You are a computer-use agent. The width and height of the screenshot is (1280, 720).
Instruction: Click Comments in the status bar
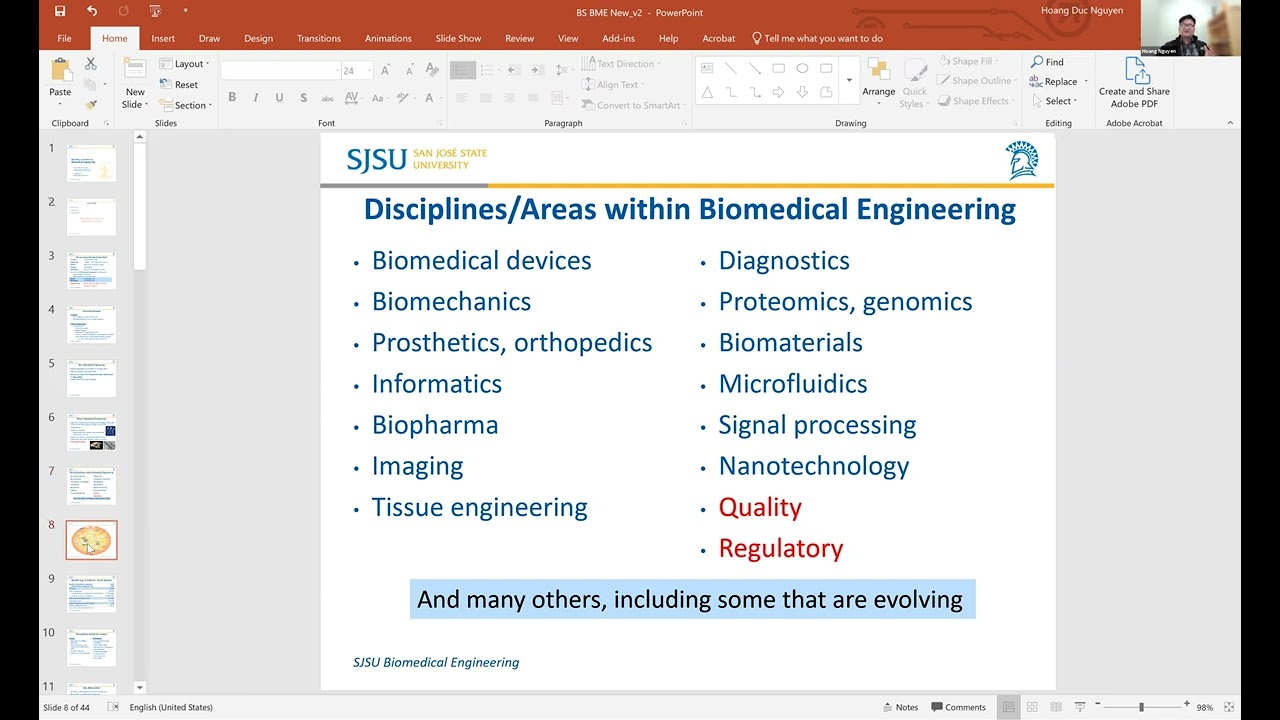coord(958,707)
